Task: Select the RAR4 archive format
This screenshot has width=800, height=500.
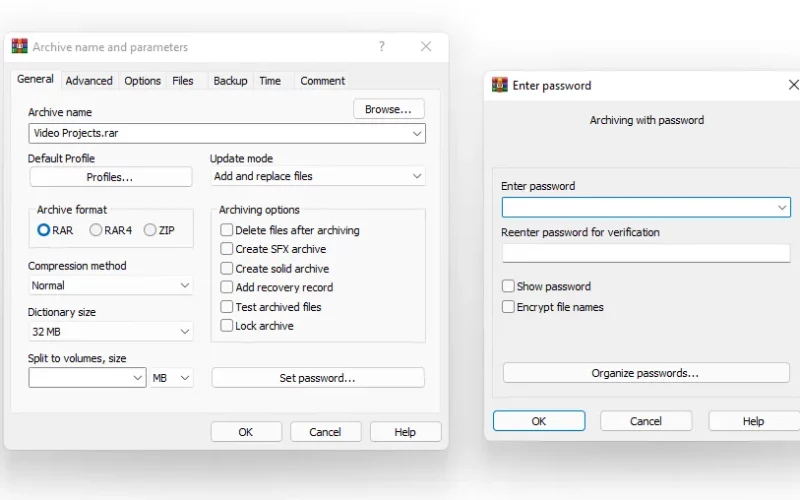Action: (x=95, y=230)
